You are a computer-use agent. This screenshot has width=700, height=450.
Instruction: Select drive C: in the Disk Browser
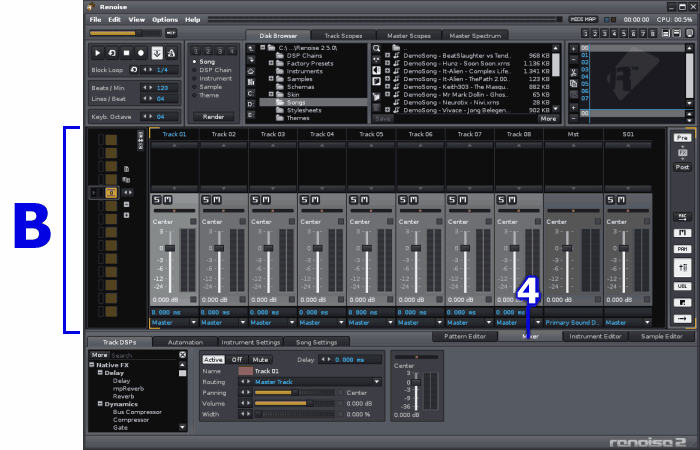click(x=251, y=93)
